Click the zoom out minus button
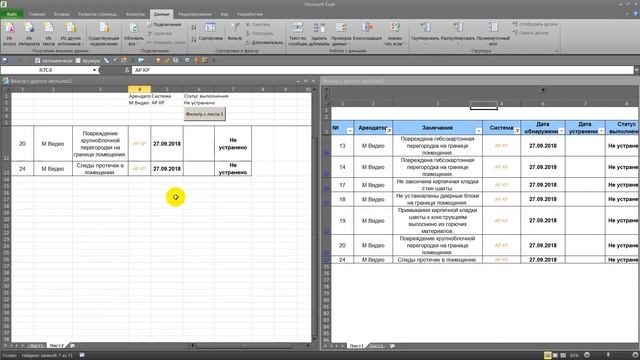 [587, 356]
